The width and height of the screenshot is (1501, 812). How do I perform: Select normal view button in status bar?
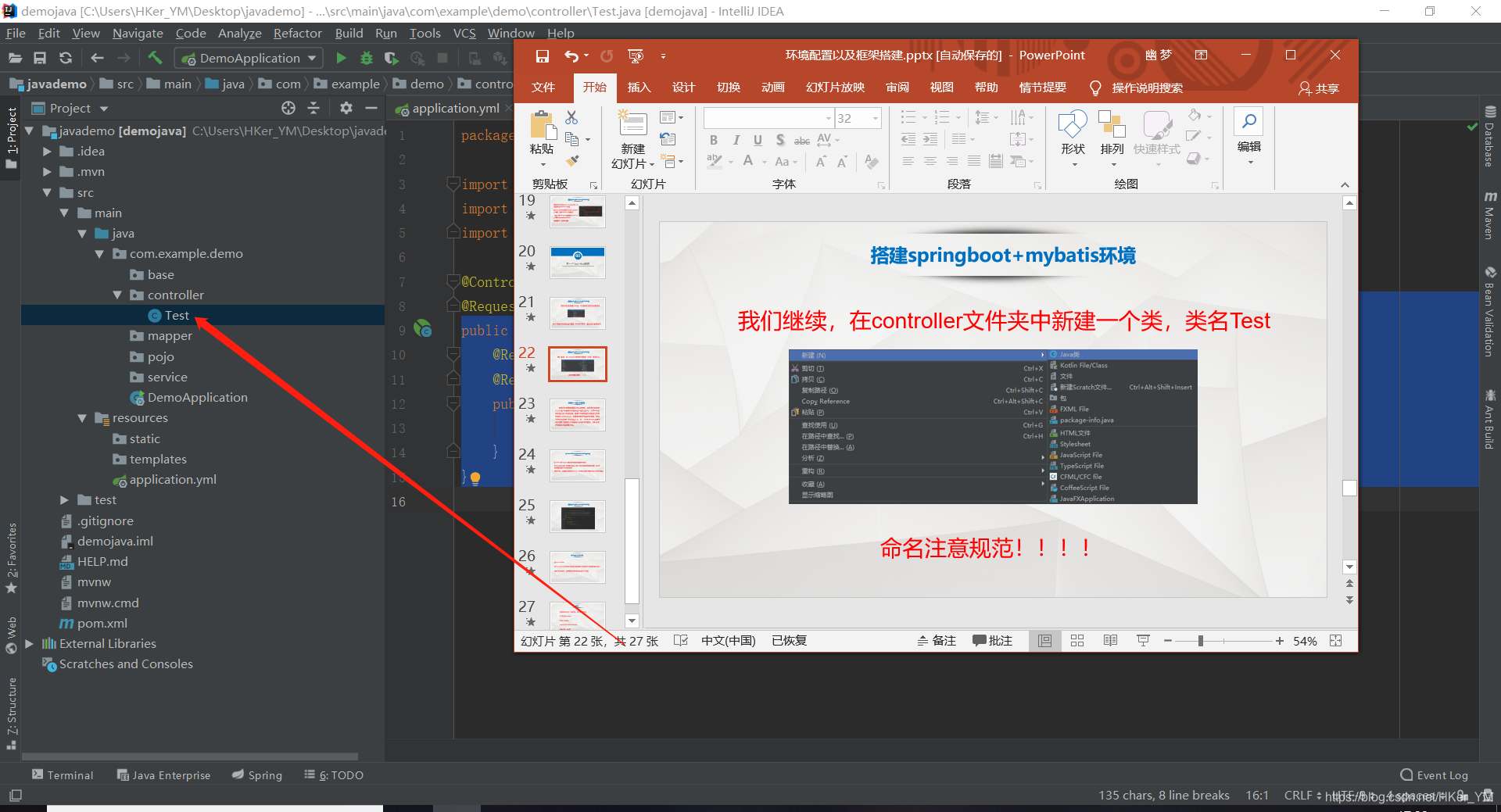pyautogui.click(x=1044, y=641)
